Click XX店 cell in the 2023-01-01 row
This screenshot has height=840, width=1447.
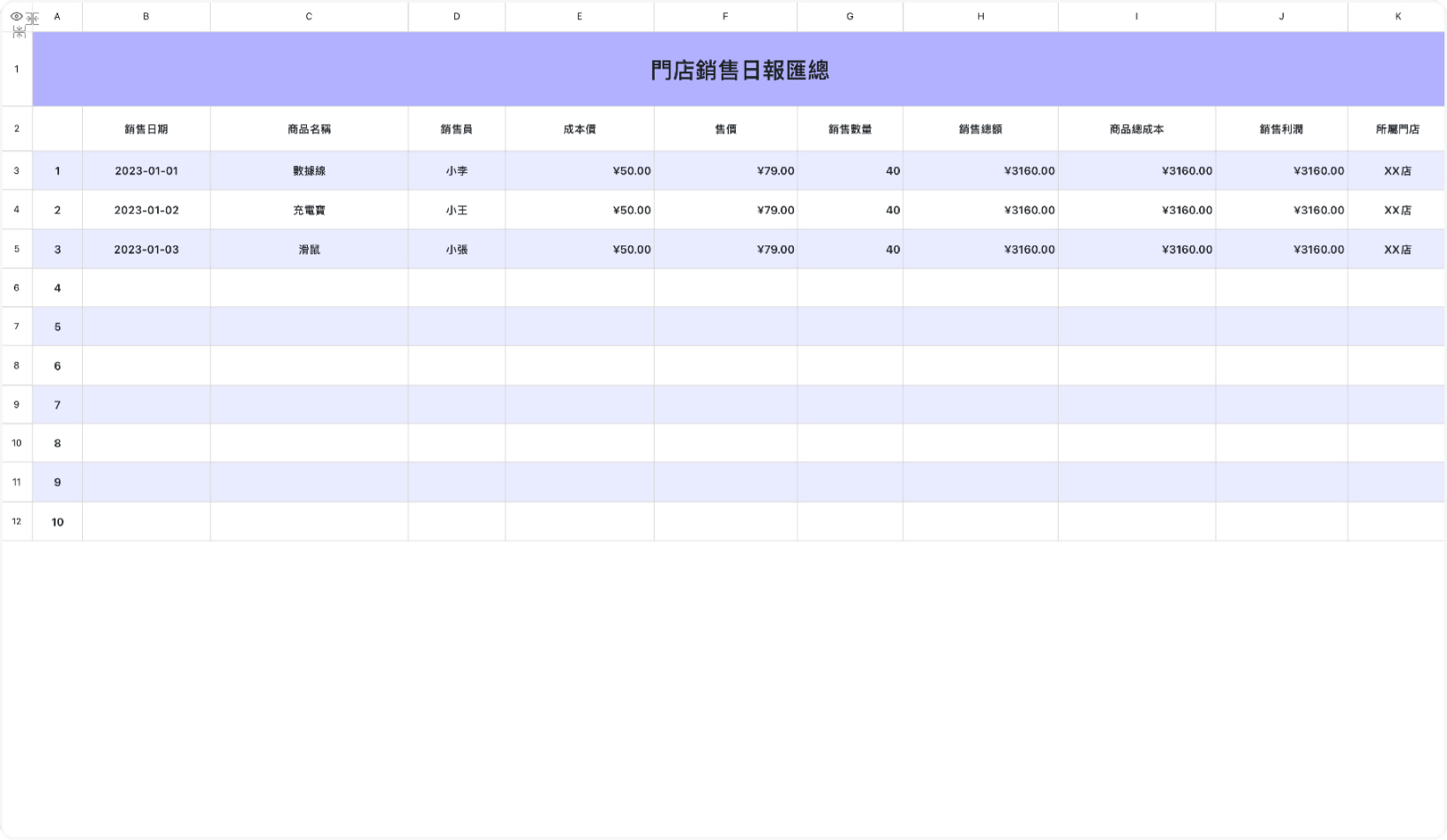click(x=1398, y=170)
